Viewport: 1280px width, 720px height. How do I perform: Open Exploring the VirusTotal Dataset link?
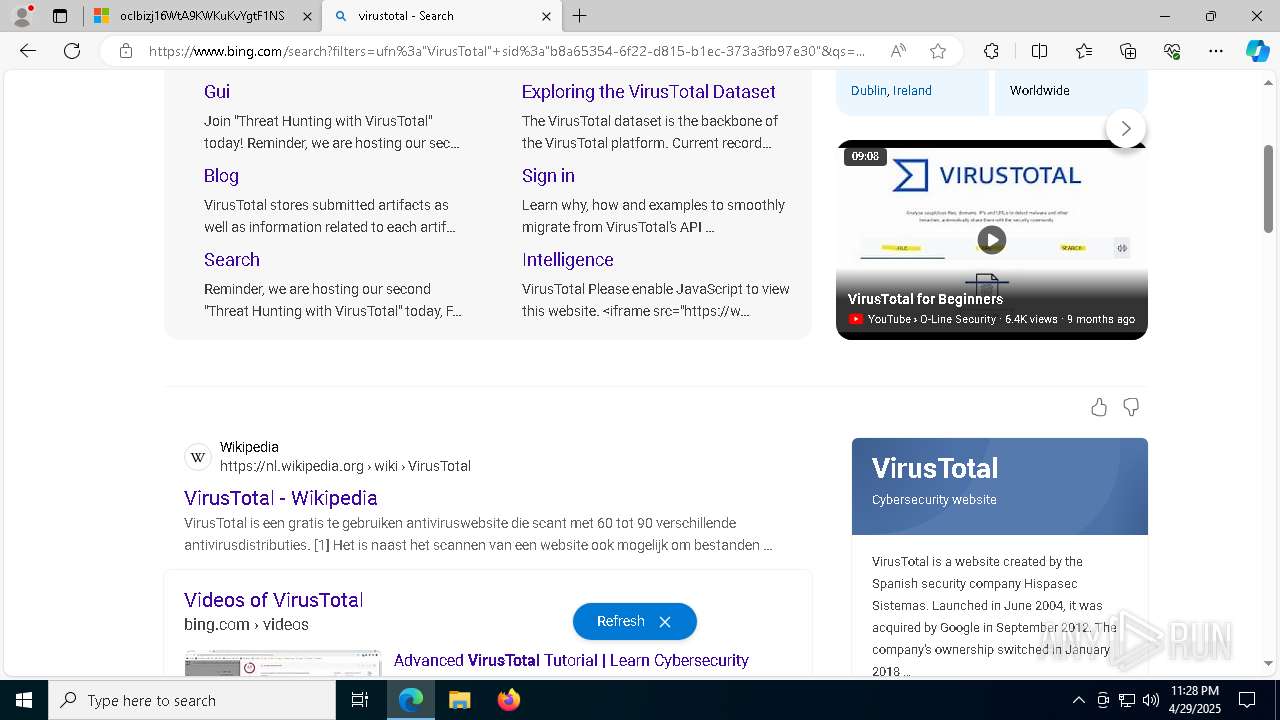pos(649,91)
